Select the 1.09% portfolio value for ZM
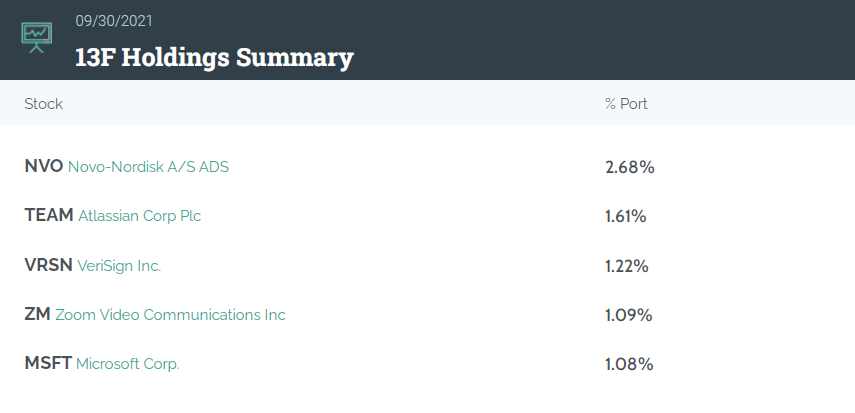The width and height of the screenshot is (855, 413). (x=629, y=315)
